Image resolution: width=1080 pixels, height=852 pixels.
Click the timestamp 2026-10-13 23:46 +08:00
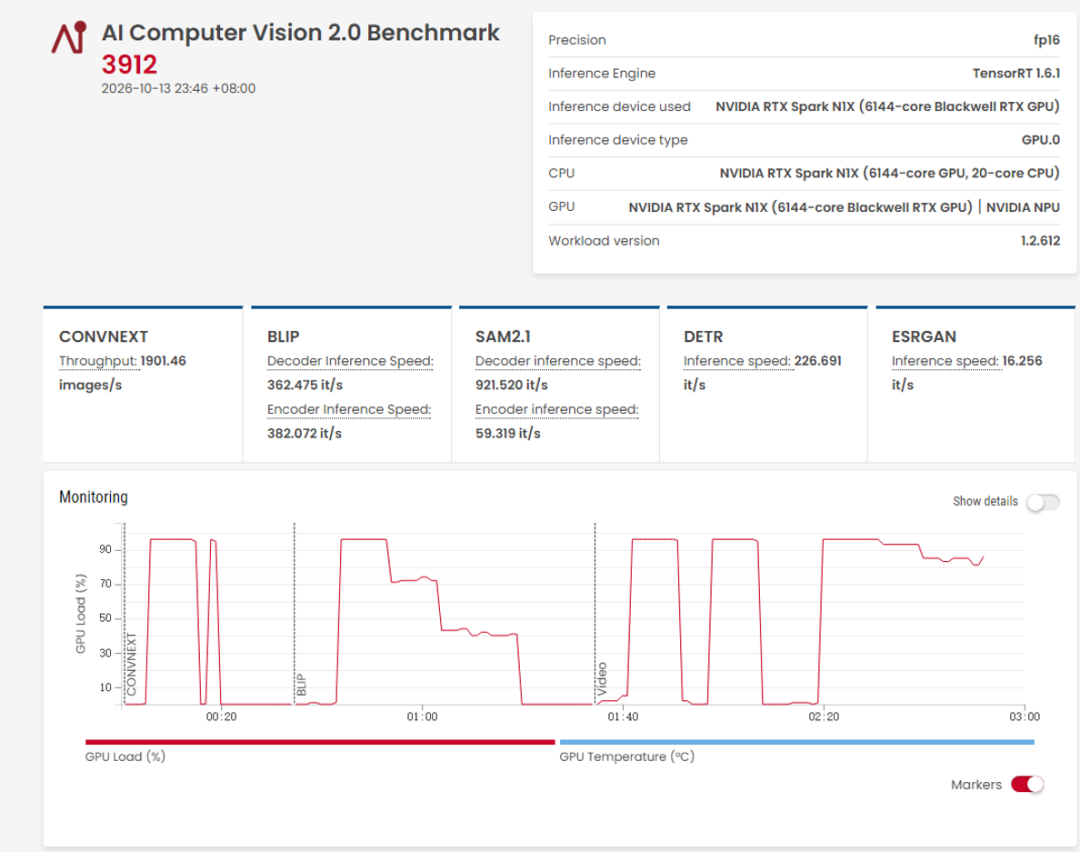coord(178,88)
